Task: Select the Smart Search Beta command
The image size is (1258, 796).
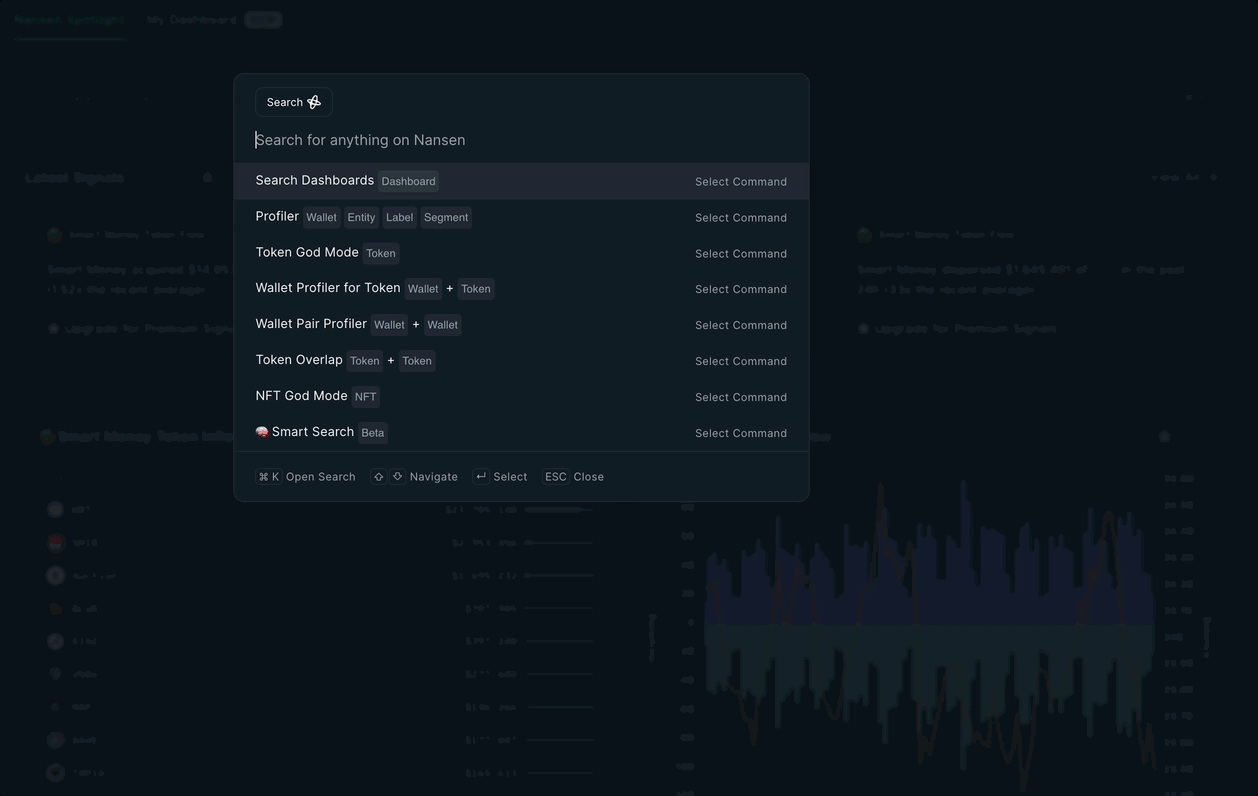Action: pyautogui.click(x=521, y=433)
